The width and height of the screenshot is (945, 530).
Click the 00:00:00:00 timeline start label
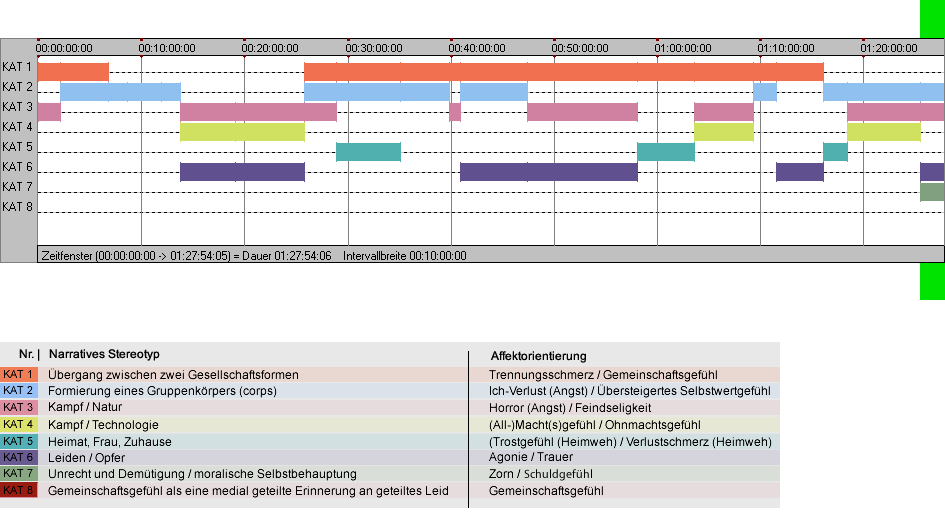coord(64,48)
